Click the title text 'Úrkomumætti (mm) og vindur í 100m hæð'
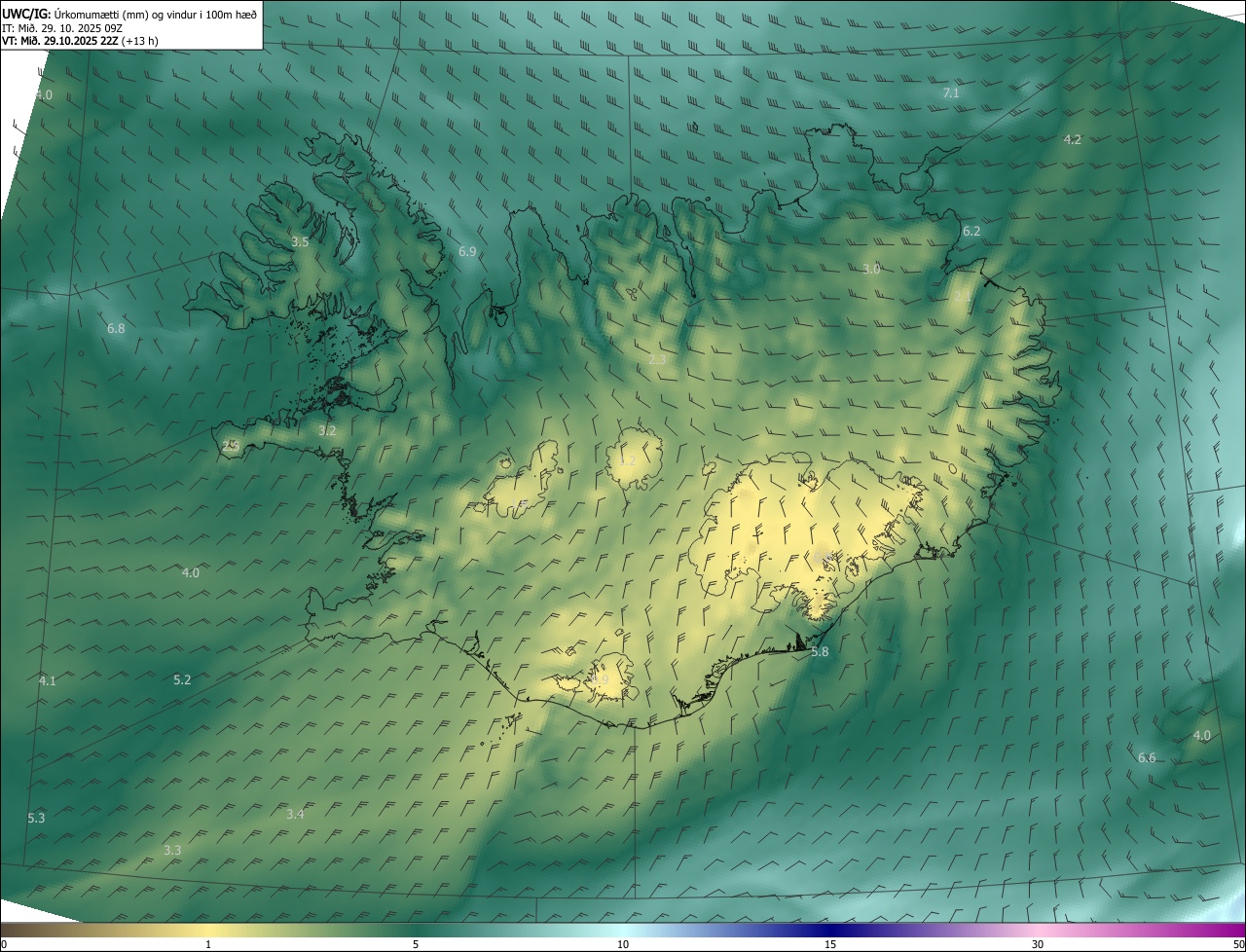The height and width of the screenshot is (952, 1246). (x=156, y=14)
